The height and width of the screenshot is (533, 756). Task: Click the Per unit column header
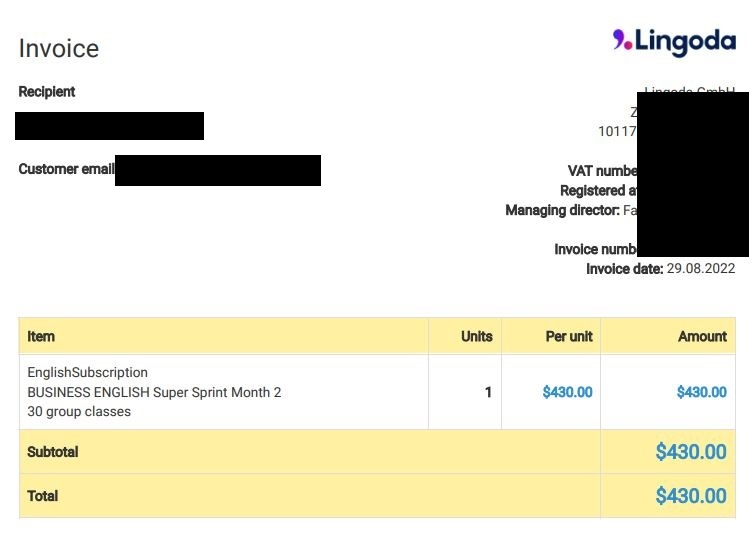click(569, 336)
